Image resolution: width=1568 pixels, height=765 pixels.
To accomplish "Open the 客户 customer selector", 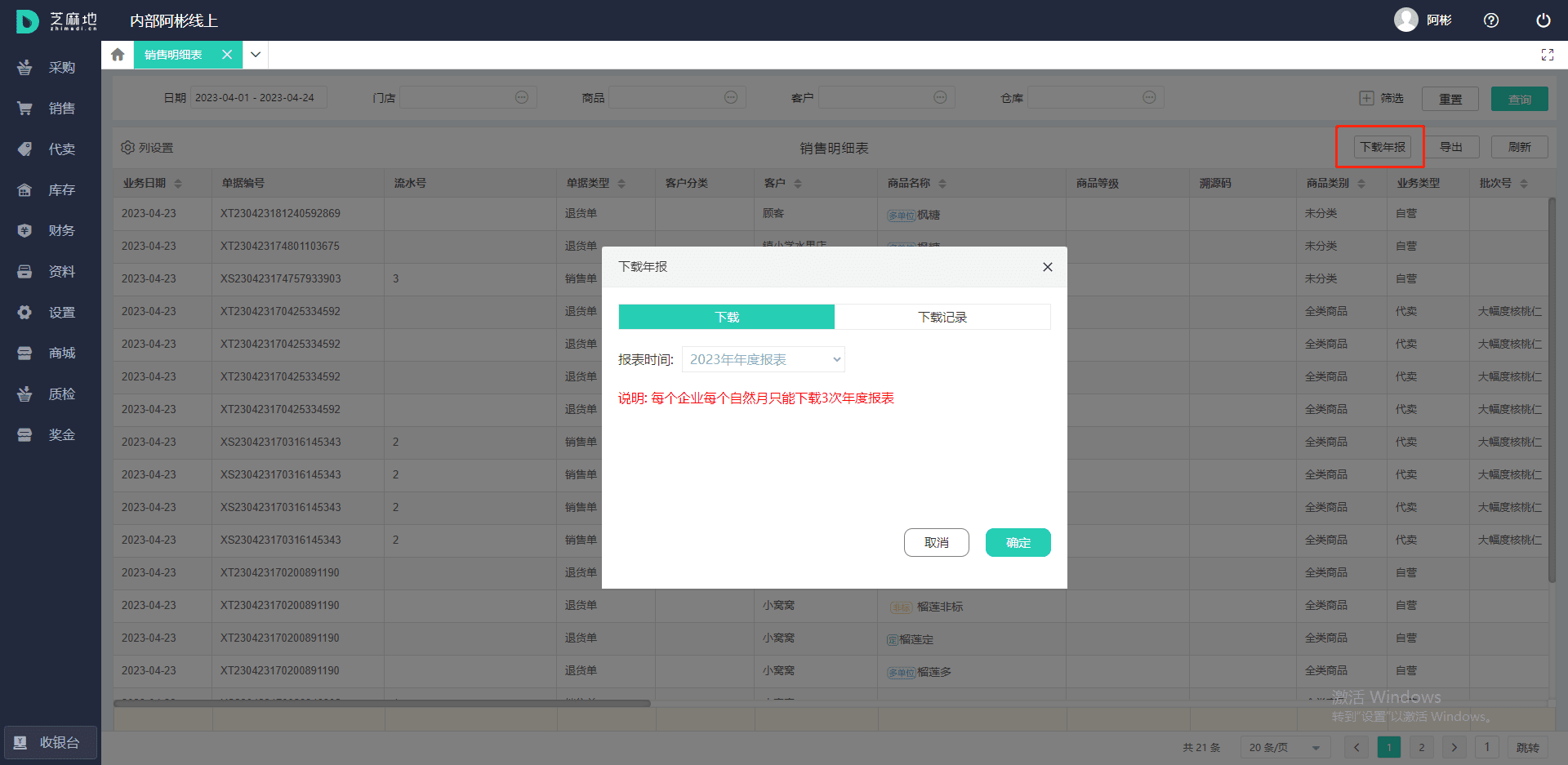I will [887, 97].
